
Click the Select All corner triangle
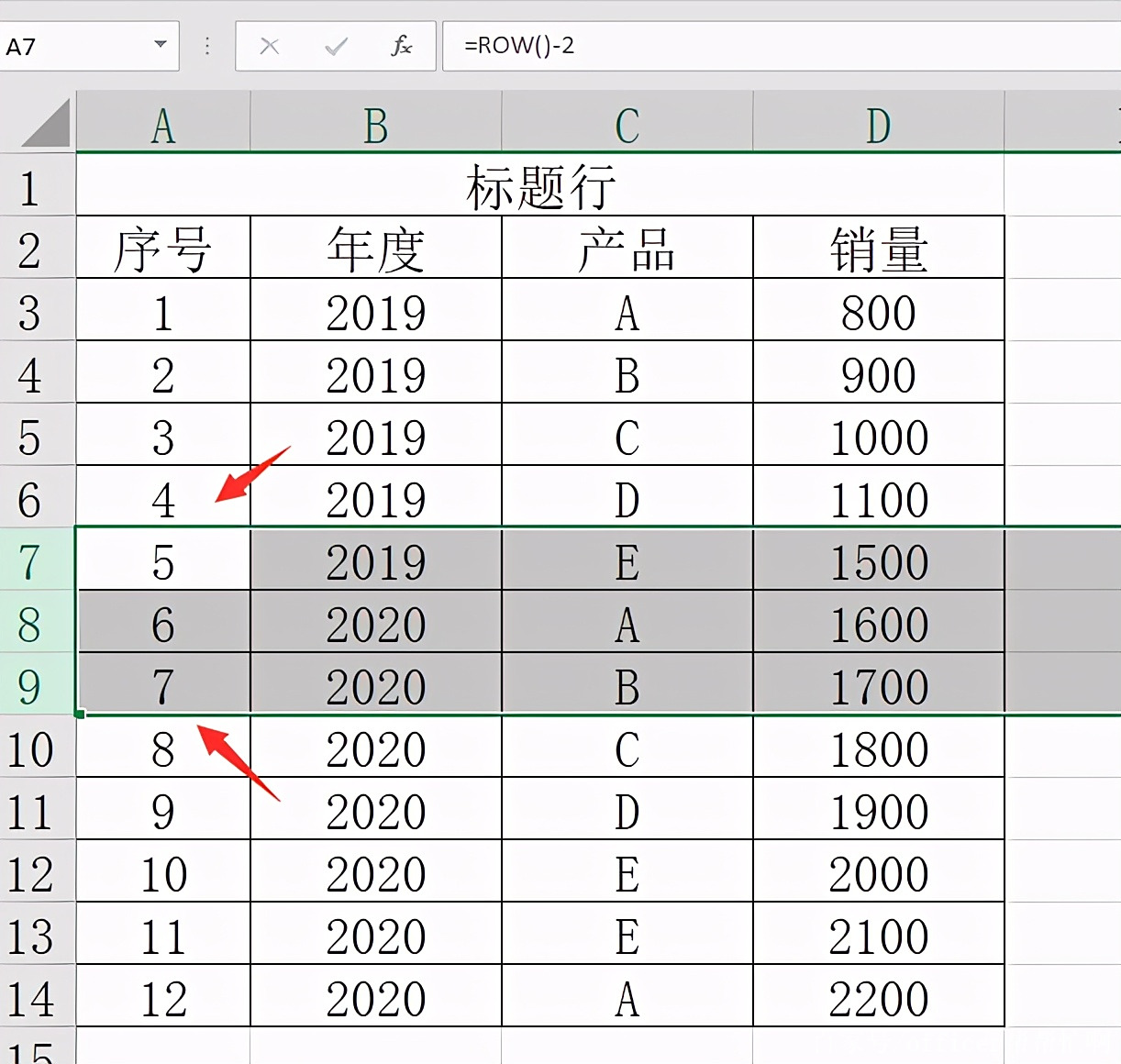point(47,125)
